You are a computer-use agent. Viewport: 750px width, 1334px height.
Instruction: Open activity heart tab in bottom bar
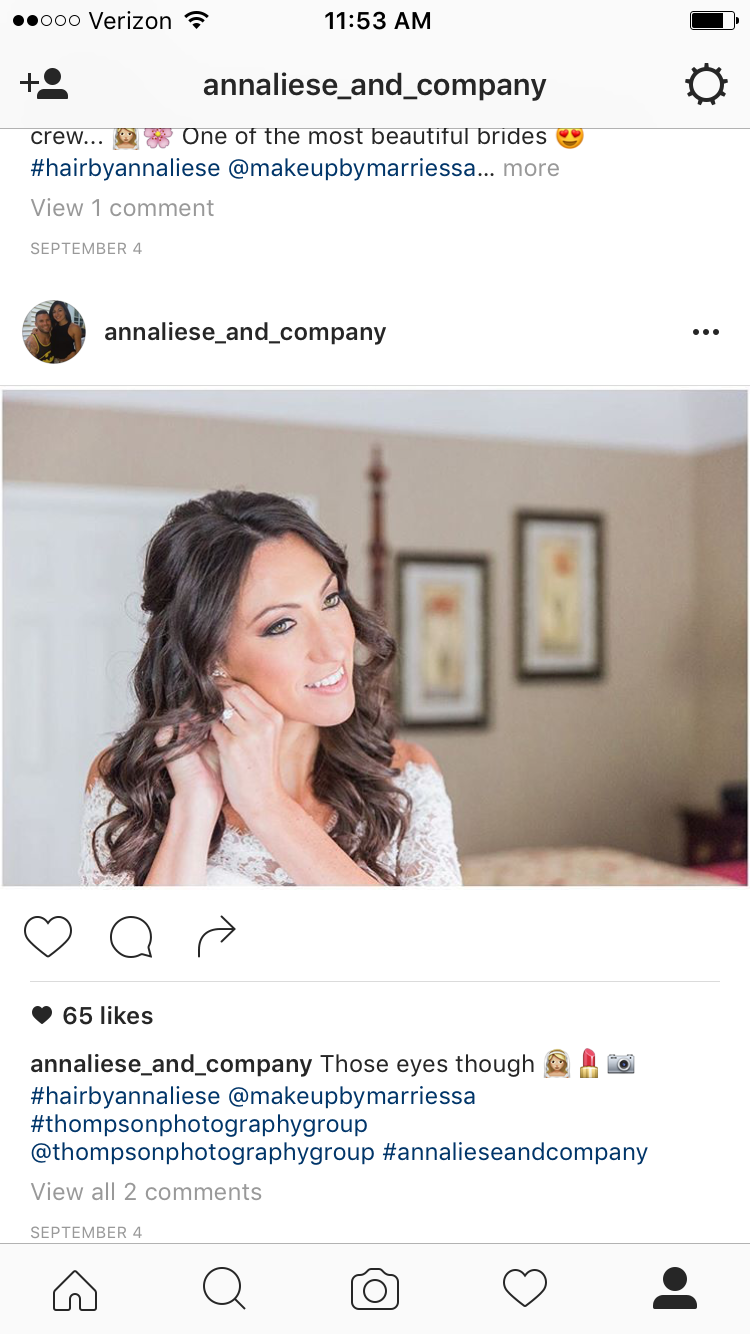(x=525, y=1289)
